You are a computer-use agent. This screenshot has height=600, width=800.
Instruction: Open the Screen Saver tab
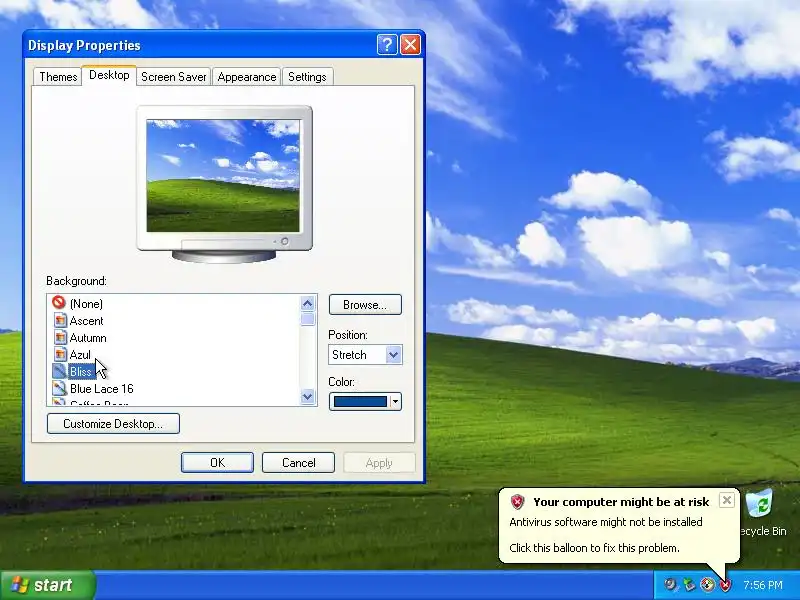173,77
